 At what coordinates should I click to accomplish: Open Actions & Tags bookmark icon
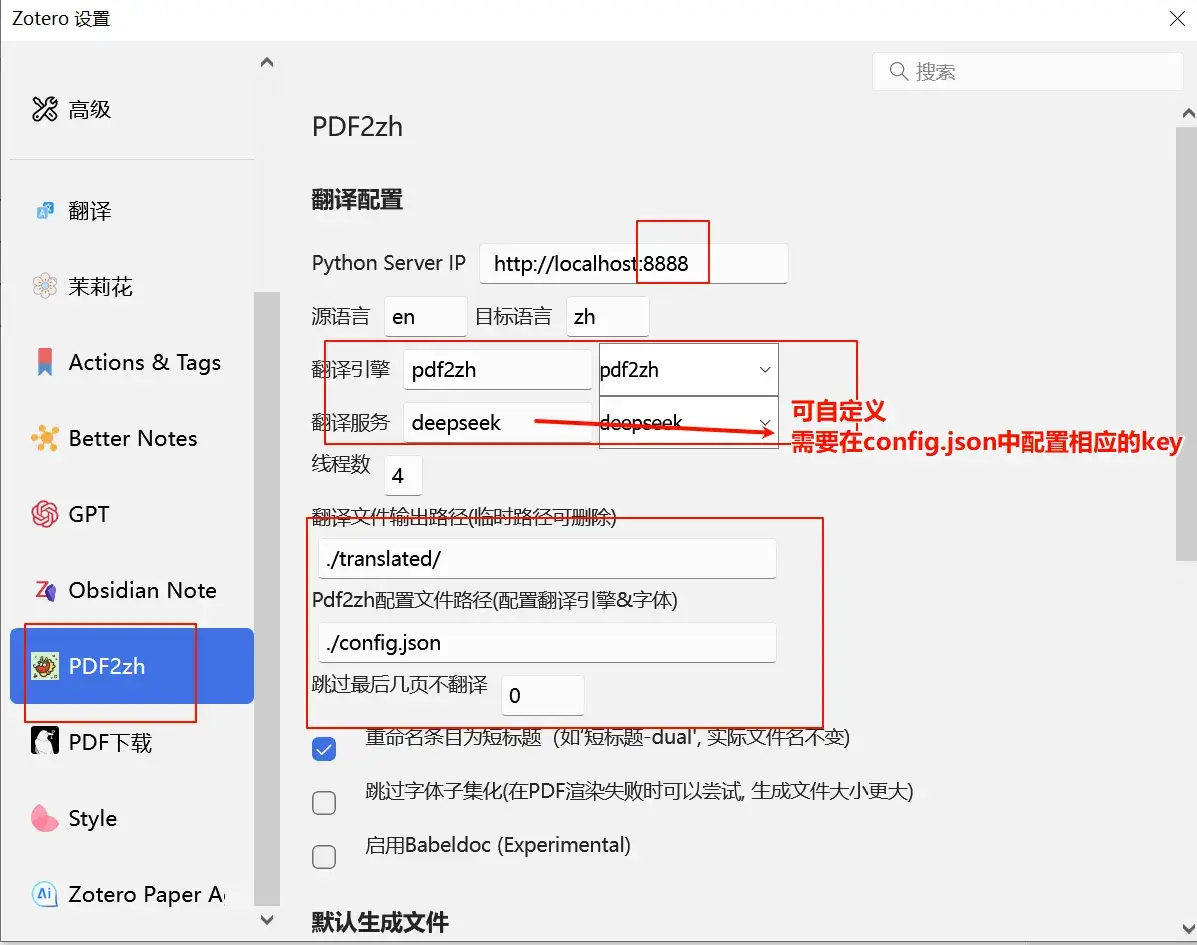[45, 362]
